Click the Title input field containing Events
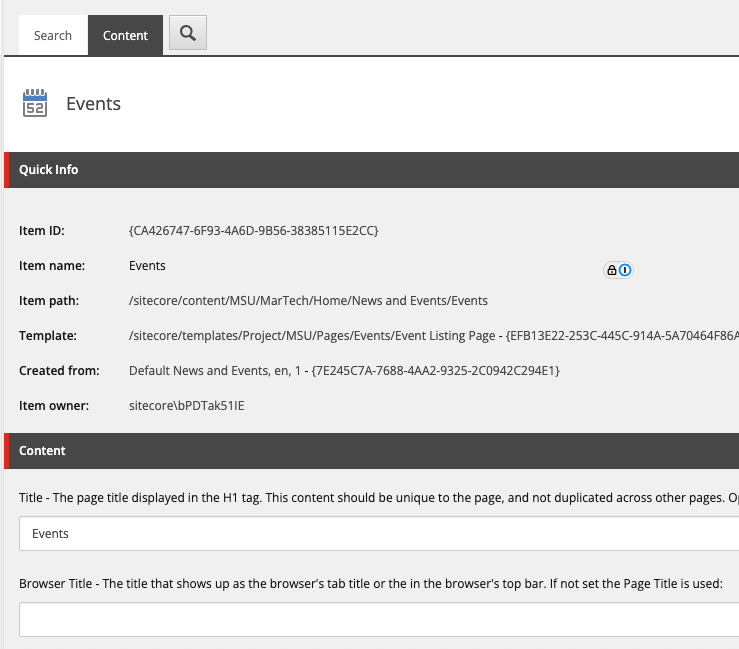739x649 pixels. (379, 534)
